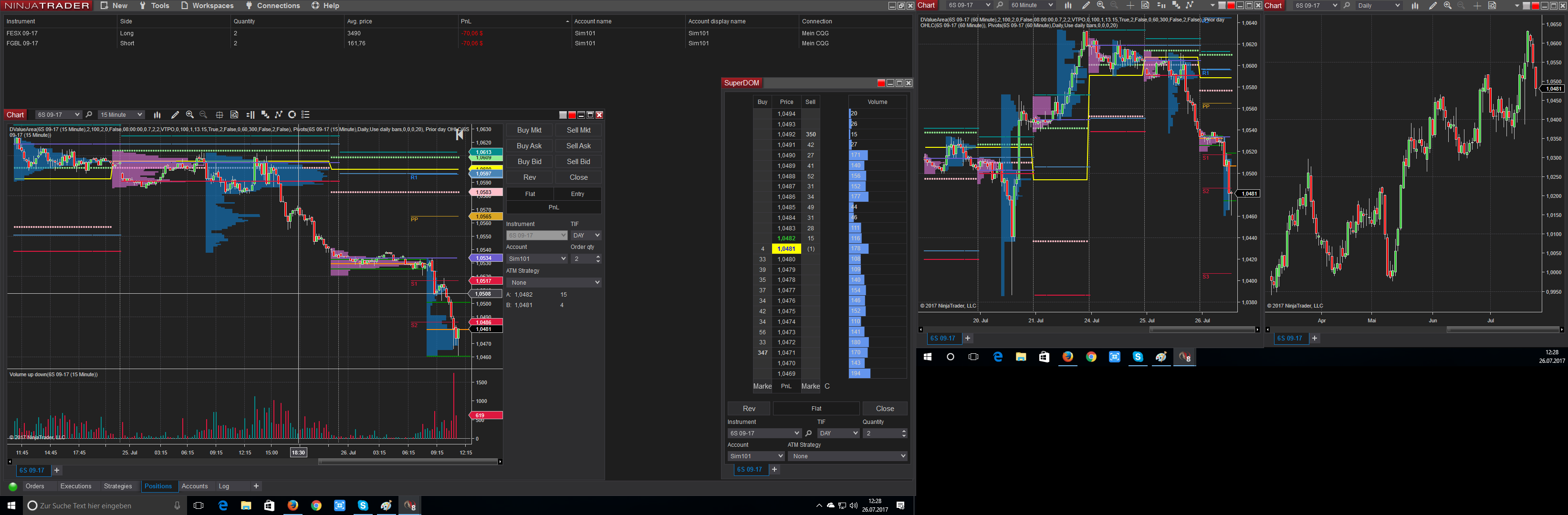Open indicators dialog in 15 Minute chart
The height and width of the screenshot is (515, 1568).
point(265,115)
